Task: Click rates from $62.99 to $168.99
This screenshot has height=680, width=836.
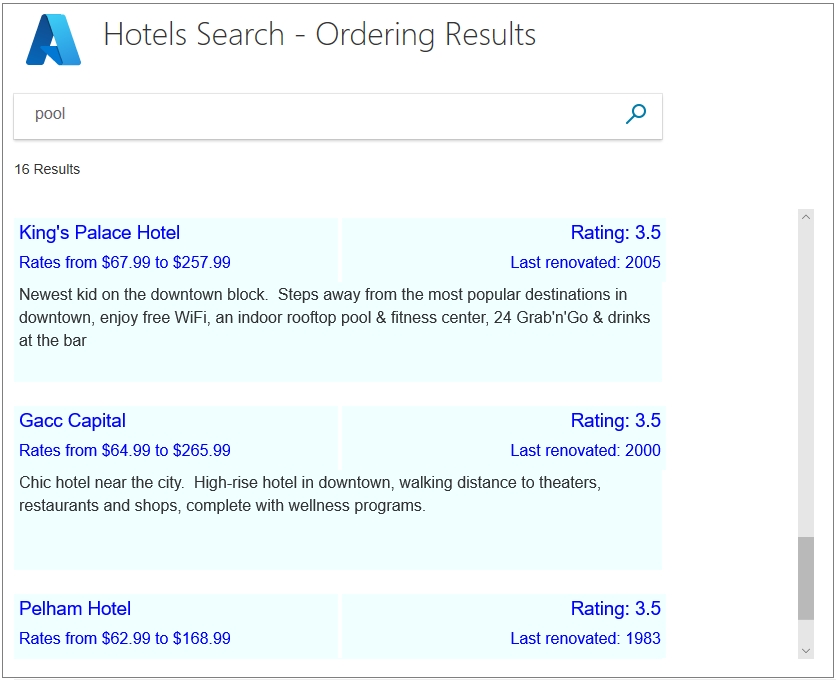Action: (125, 639)
